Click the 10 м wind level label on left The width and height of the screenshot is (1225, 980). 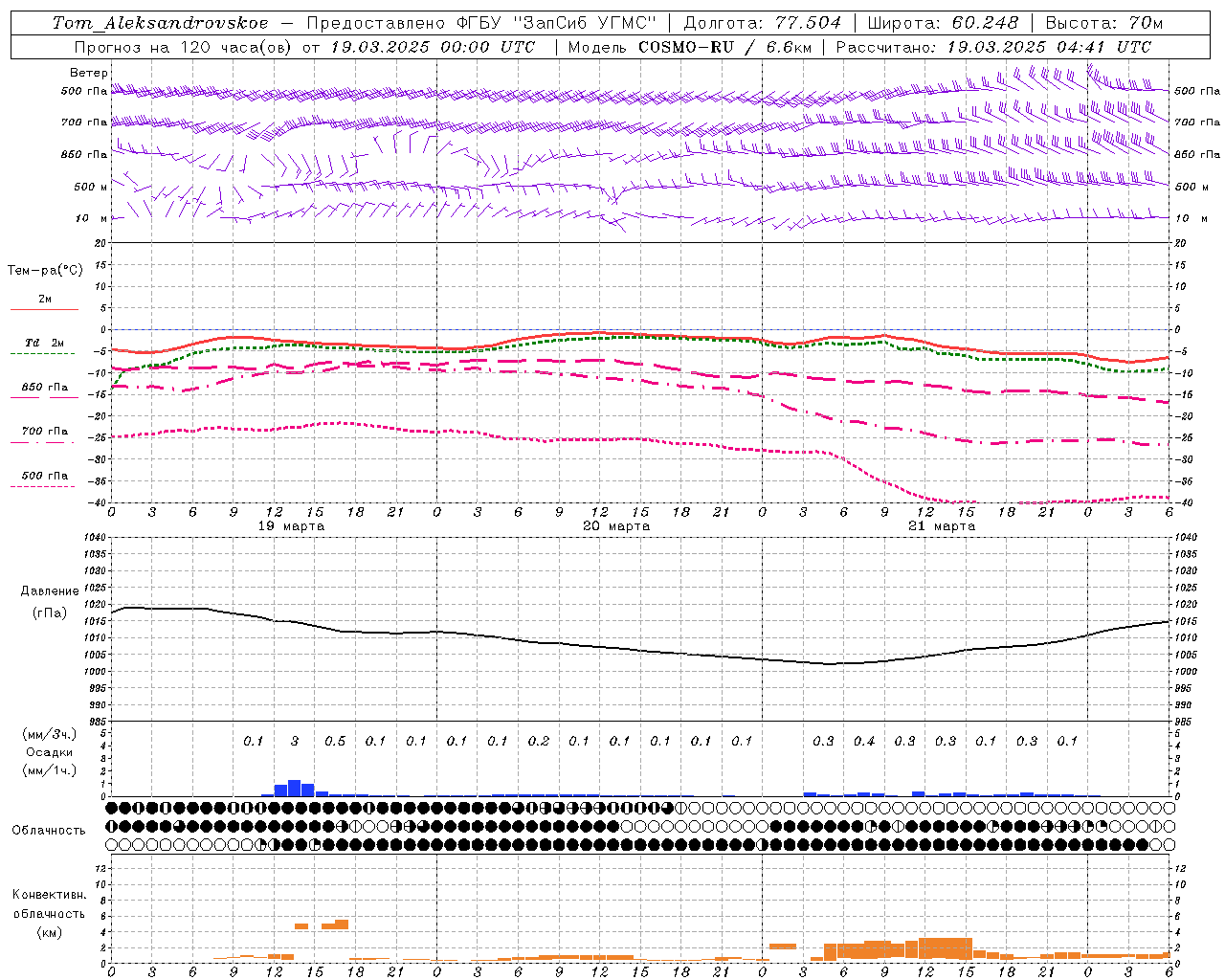click(91, 218)
